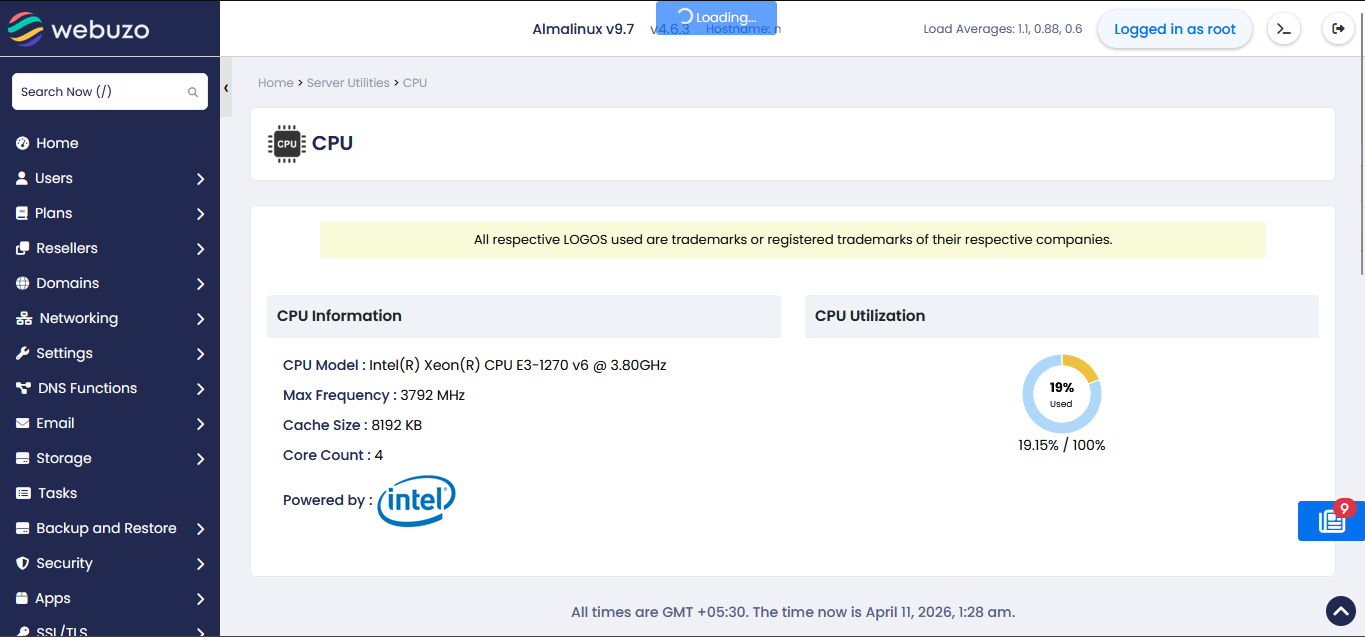Collapse the sidebar using the arrow handle
This screenshot has width=1365, height=637.
(226, 88)
